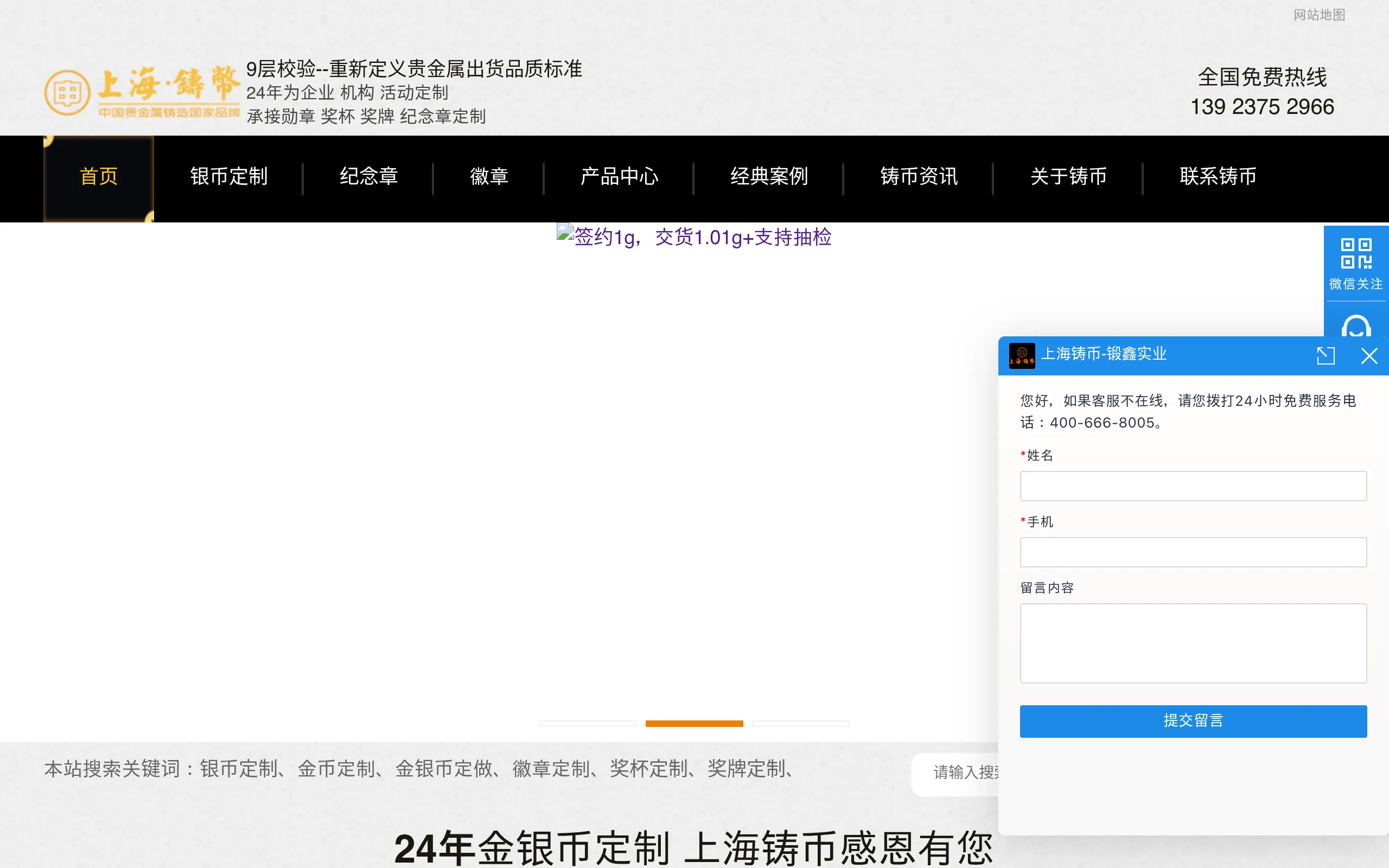Focus the 留言内容 message text area
1389x868 pixels.
click(1193, 643)
